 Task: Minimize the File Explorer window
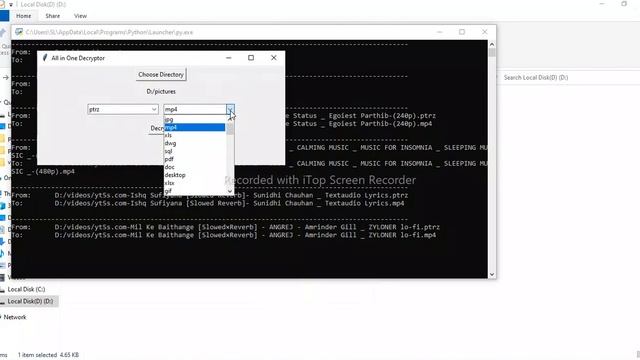click(602, 4)
